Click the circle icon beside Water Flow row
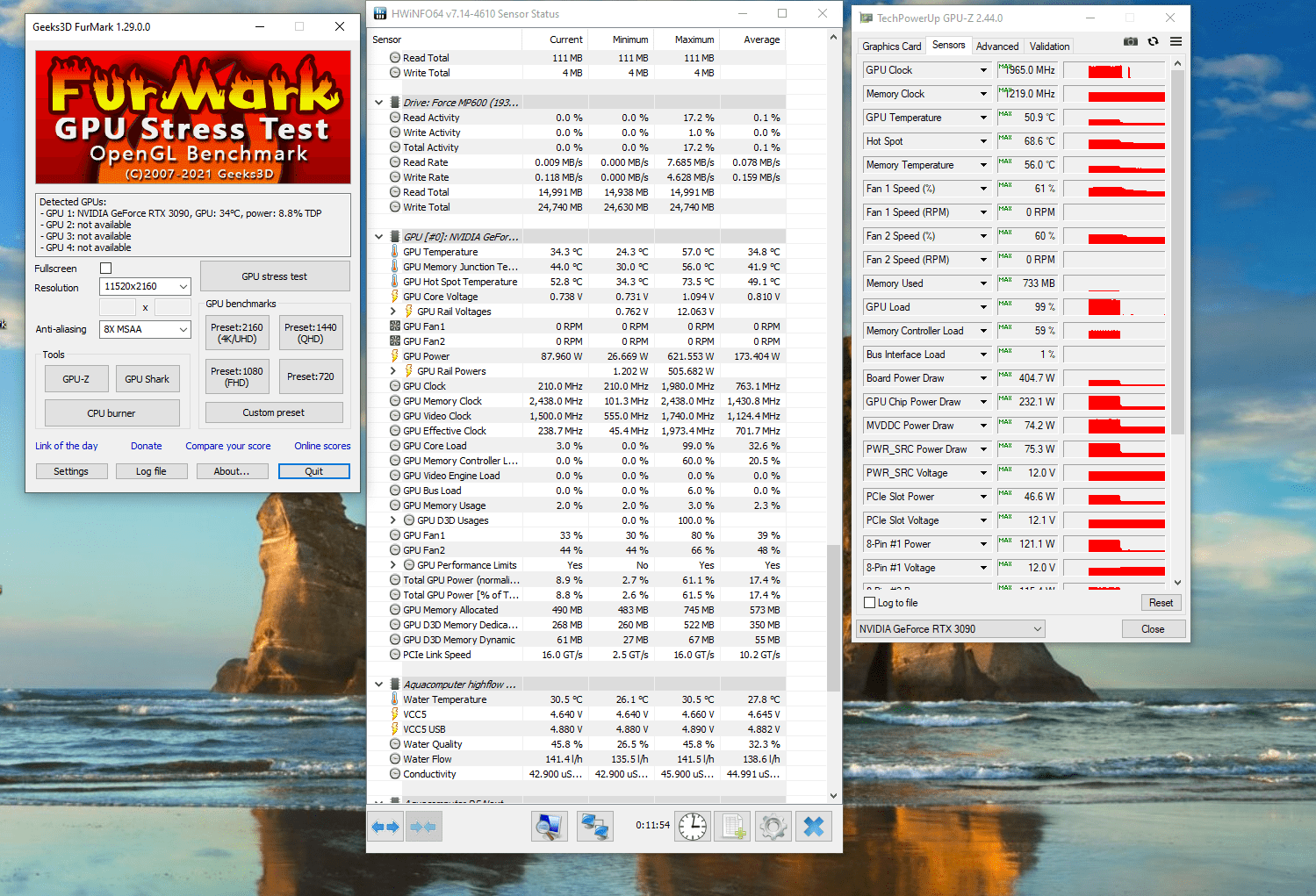Image resolution: width=1316 pixels, height=896 pixels. point(395,759)
